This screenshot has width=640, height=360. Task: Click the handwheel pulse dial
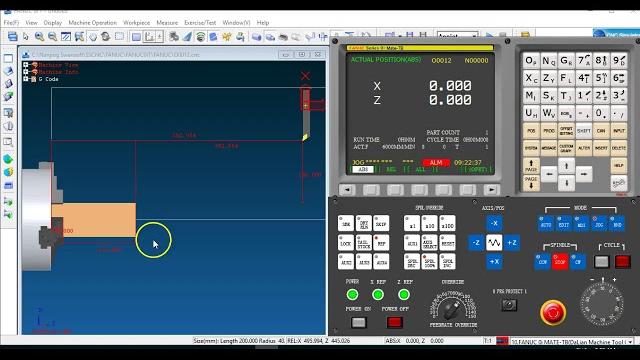[602, 304]
